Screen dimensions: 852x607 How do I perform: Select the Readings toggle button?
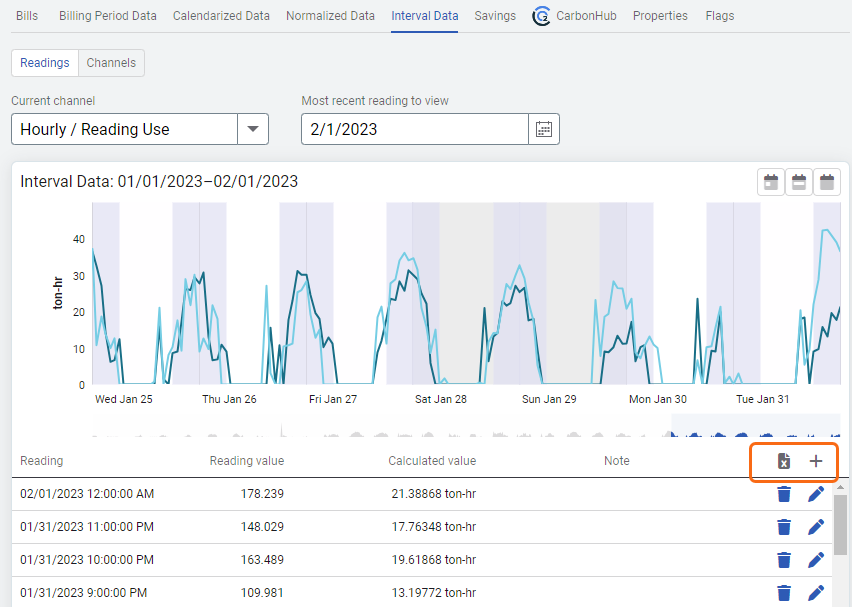tap(45, 63)
